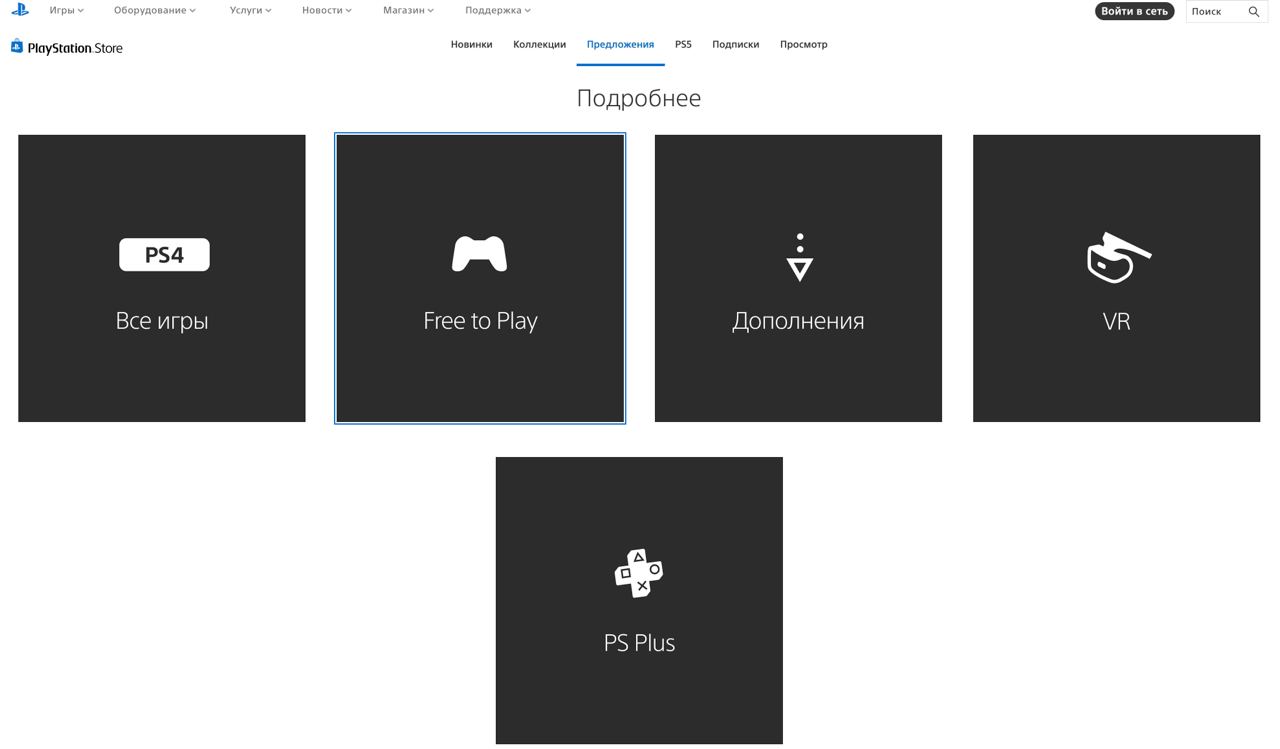Switch to the Новинки tab
Image resolution: width=1280 pixels, height=749 pixels.
coord(471,44)
